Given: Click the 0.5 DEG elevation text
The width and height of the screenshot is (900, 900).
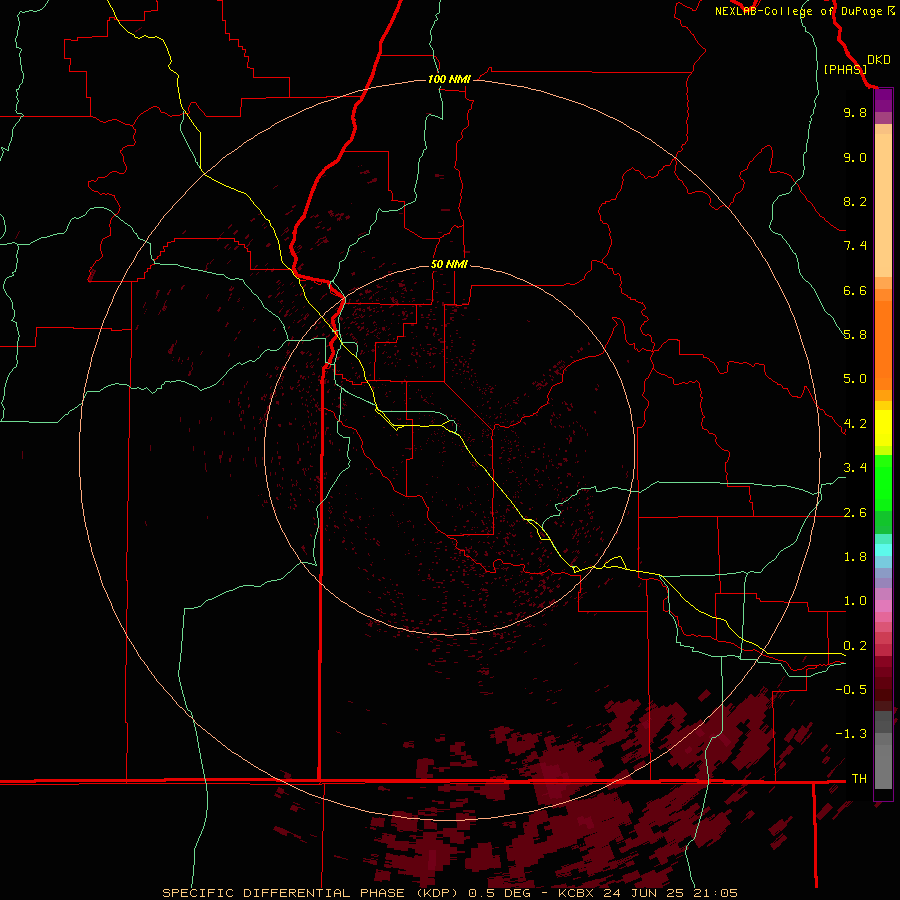Looking at the screenshot, I should pos(499,893).
